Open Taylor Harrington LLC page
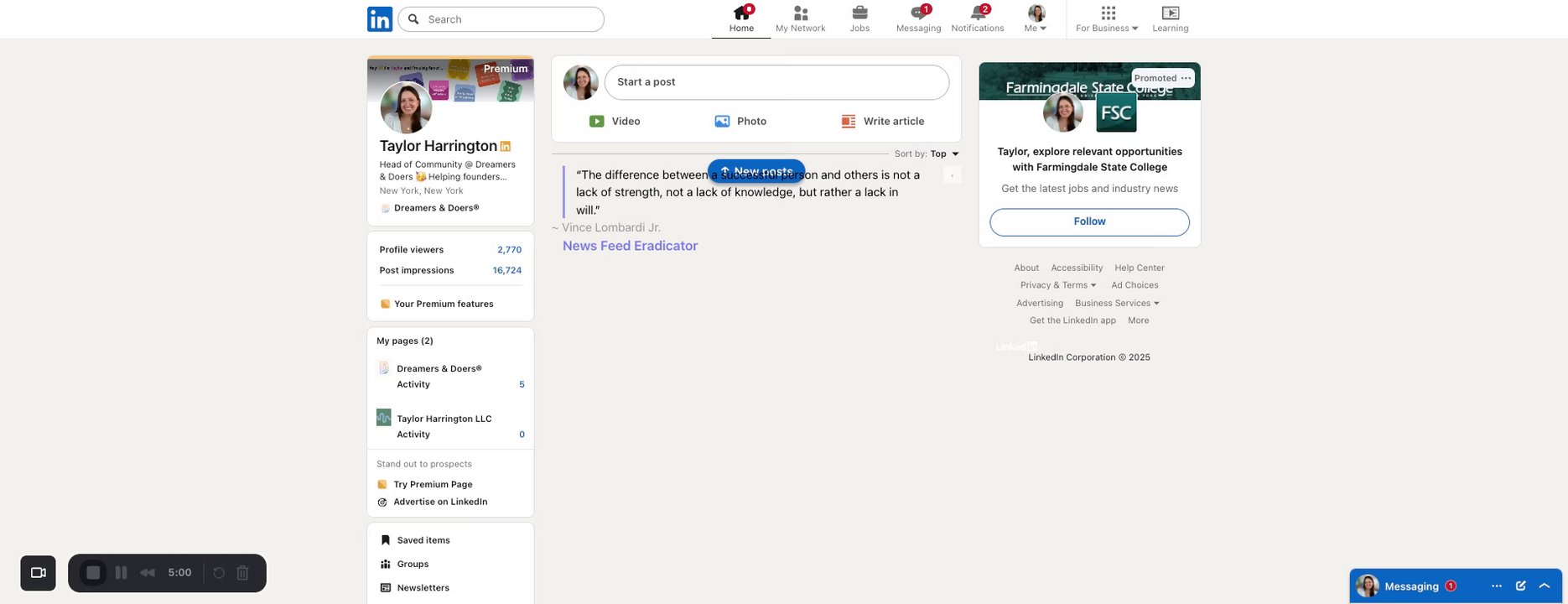Viewport: 1568px width, 604px height. pos(444,419)
